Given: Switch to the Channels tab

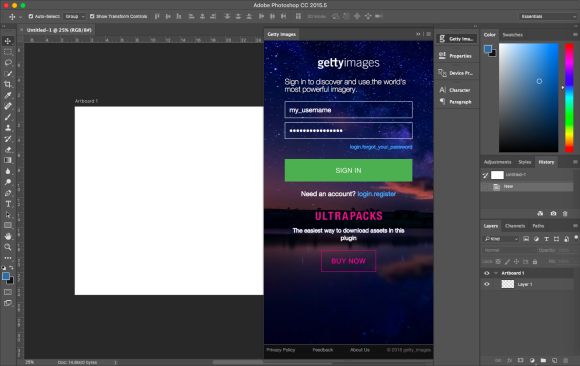Looking at the screenshot, I should [x=515, y=226].
